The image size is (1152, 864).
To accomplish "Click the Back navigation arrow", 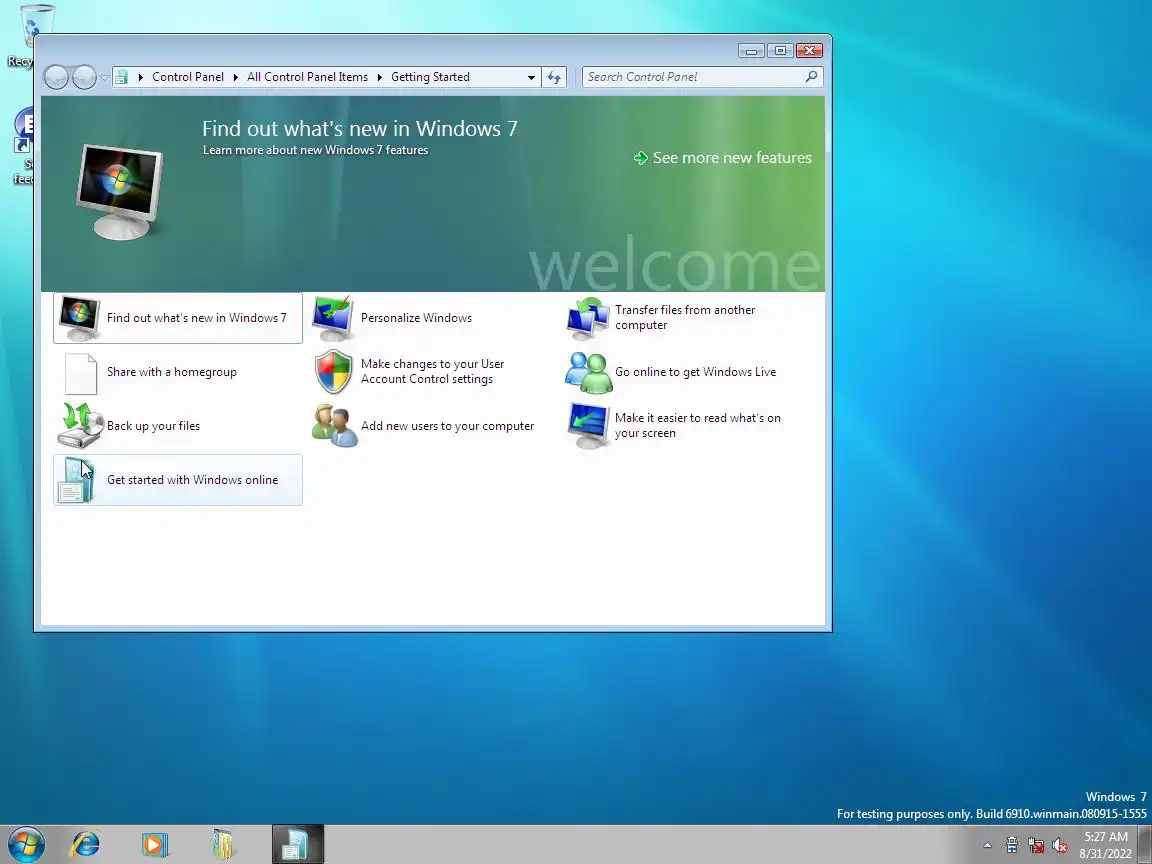I will coord(56,77).
